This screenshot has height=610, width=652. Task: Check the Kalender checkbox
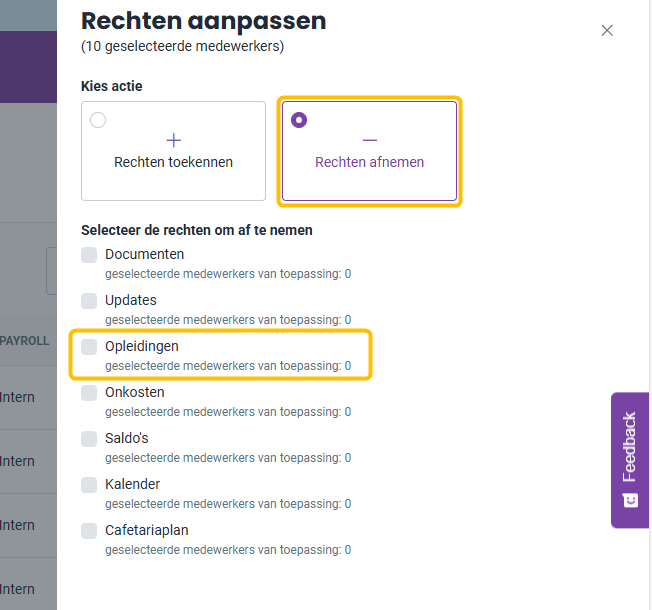89,485
